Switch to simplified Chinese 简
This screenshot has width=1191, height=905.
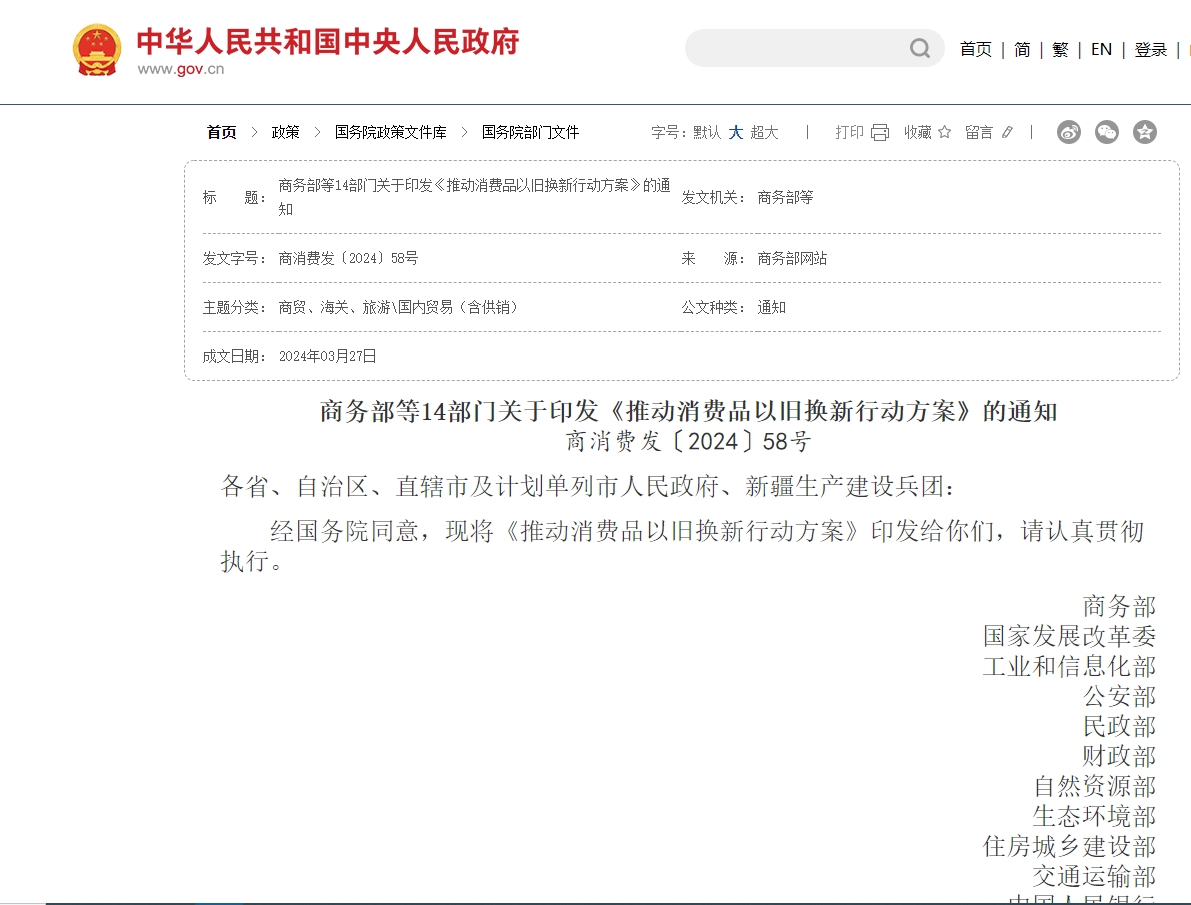(x=1022, y=49)
